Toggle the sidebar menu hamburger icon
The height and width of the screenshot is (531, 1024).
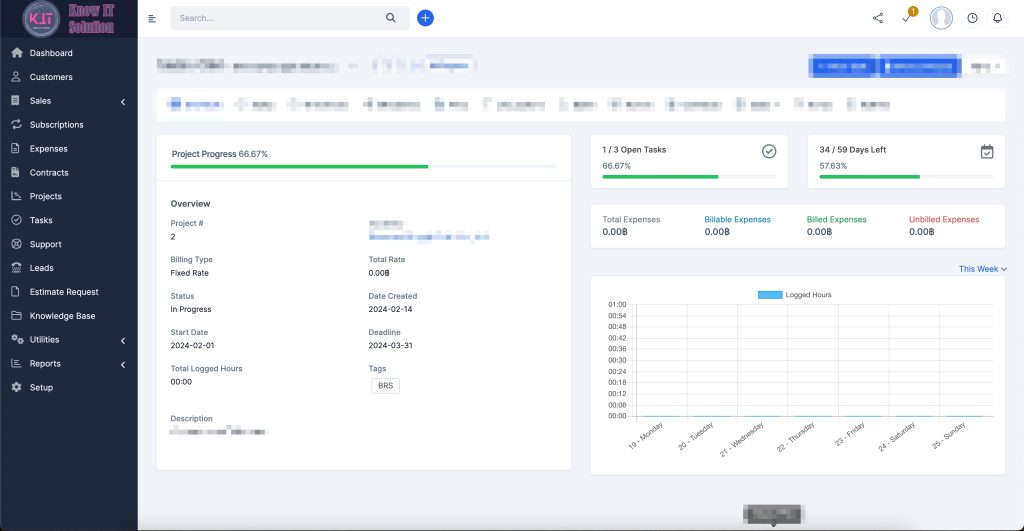152,18
